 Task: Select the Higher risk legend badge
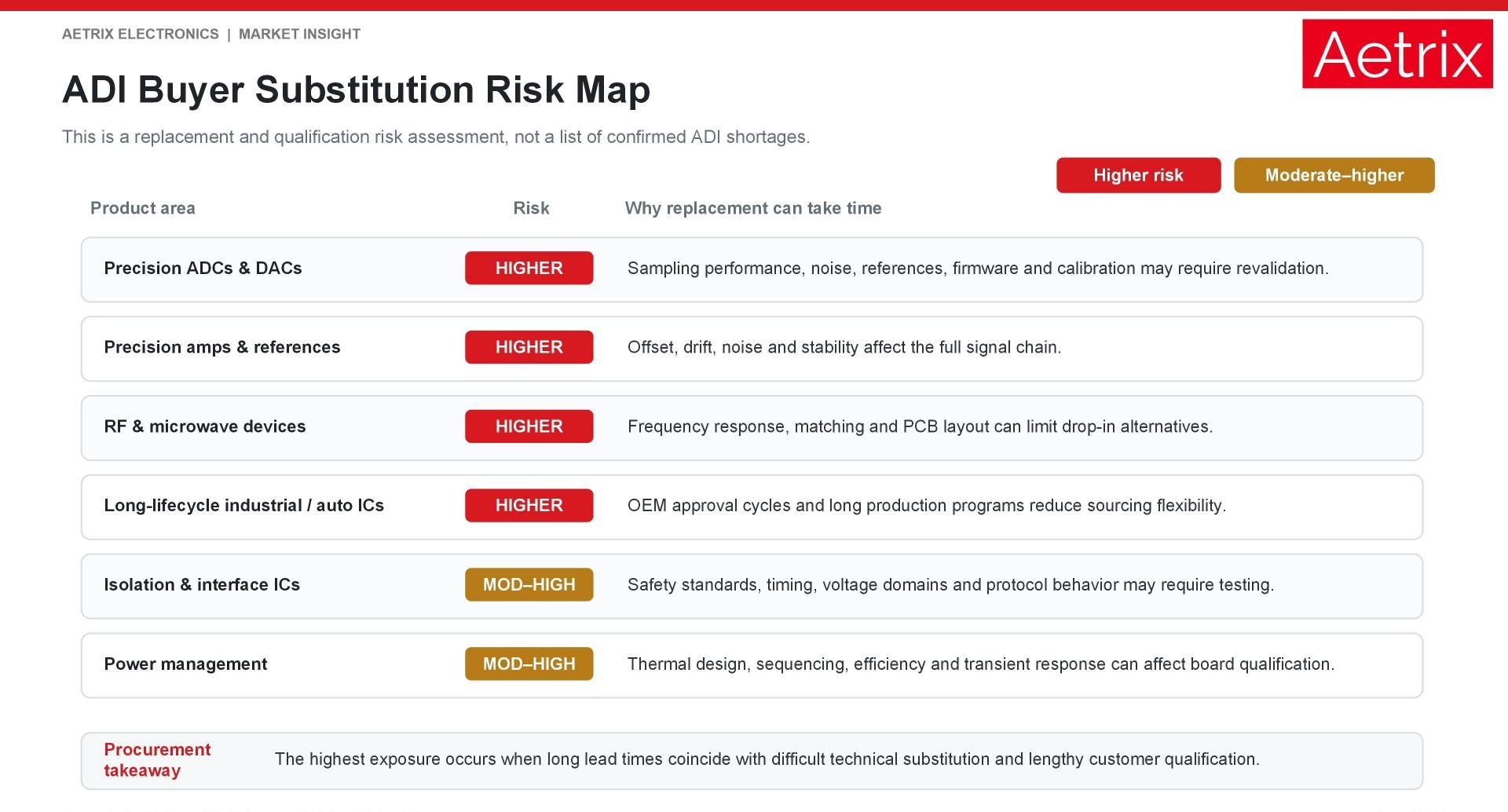[x=1138, y=175]
